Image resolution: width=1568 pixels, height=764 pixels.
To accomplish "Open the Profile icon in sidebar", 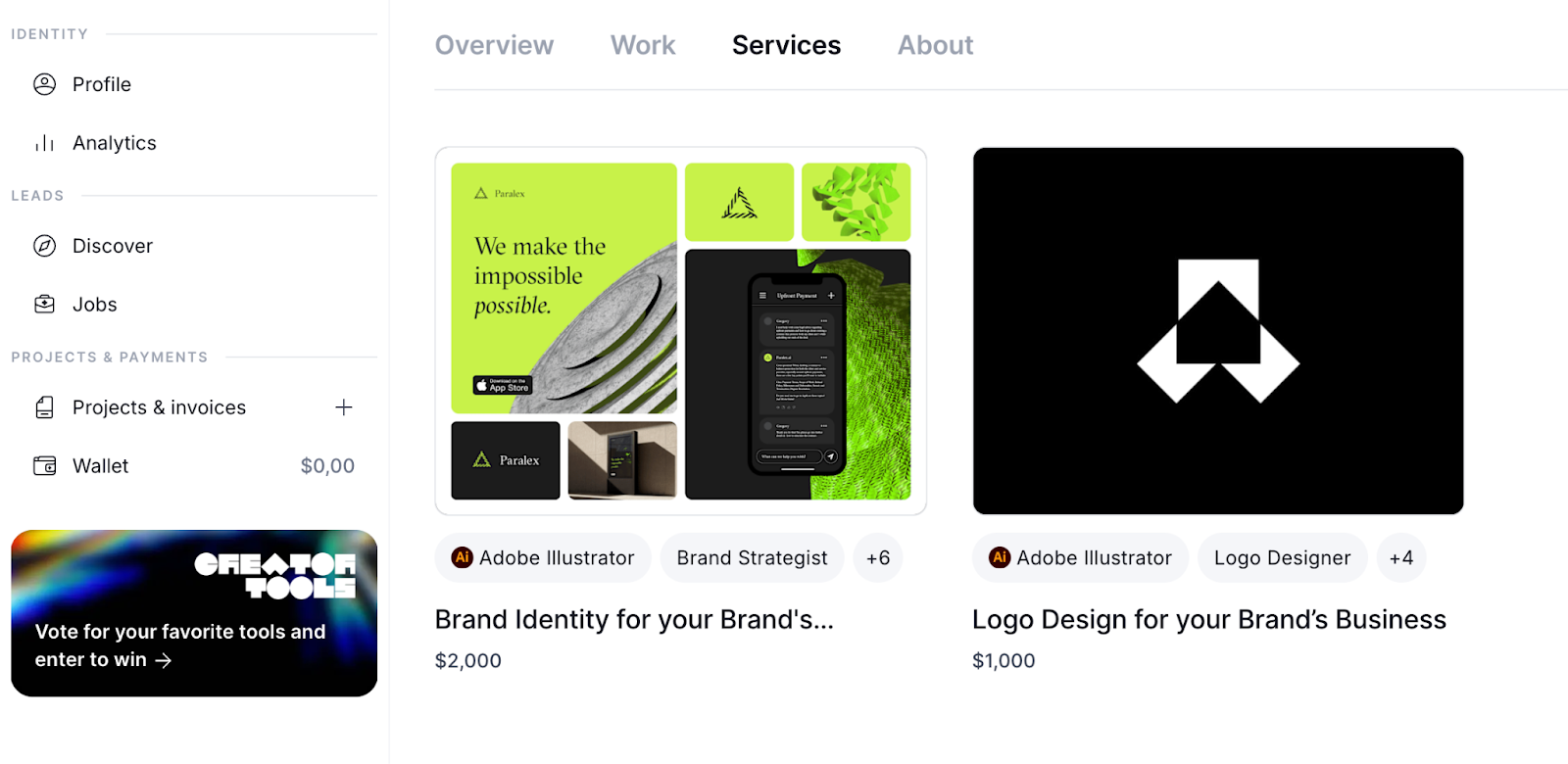I will tap(45, 84).
